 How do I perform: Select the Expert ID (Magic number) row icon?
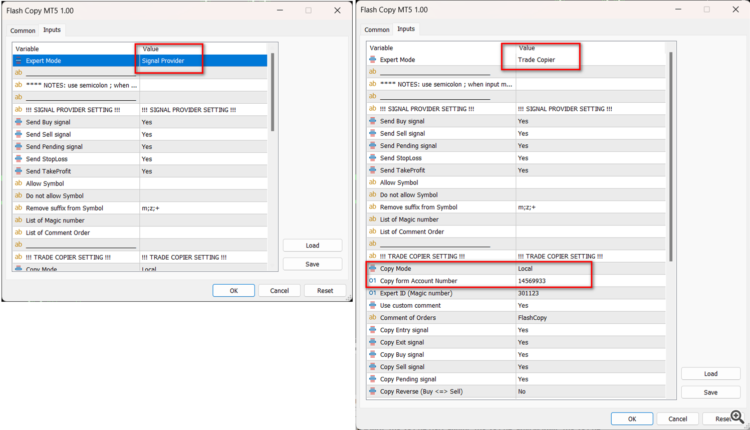(372, 293)
